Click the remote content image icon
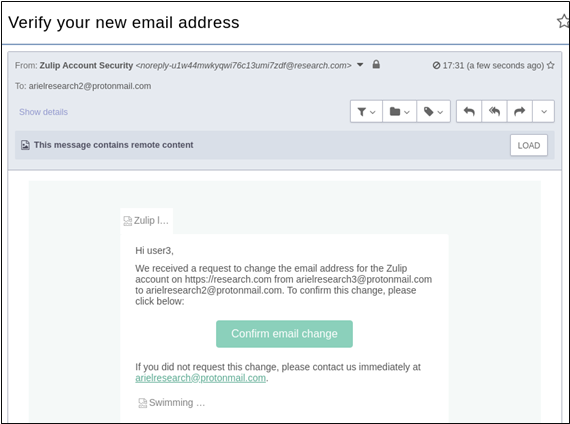Image resolution: width=570 pixels, height=424 pixels. [x=25, y=145]
